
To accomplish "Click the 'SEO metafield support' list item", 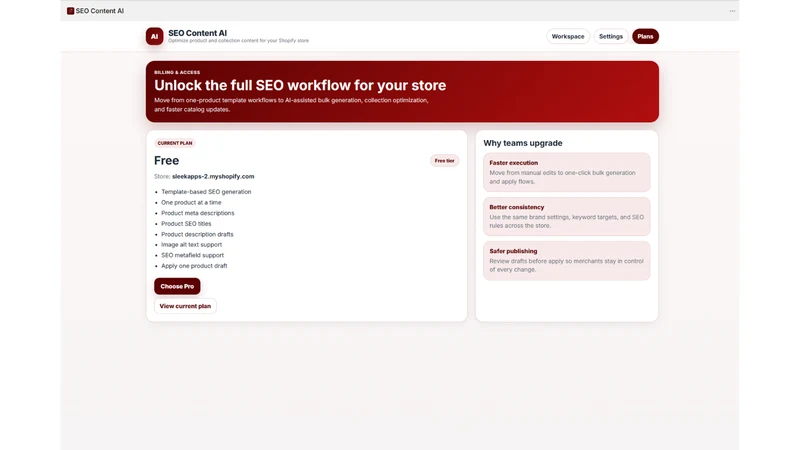I will point(192,255).
